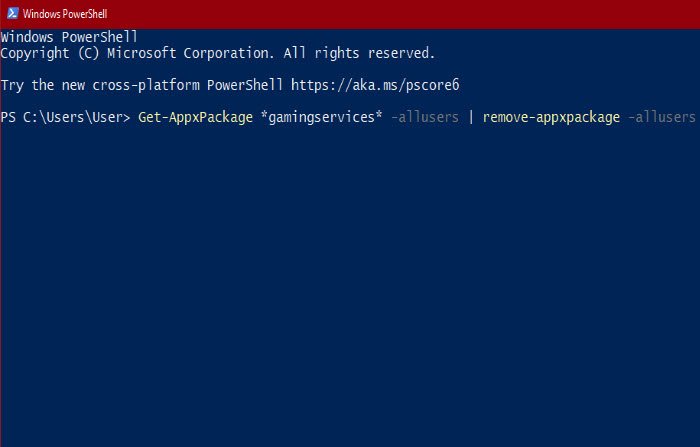
Task: Open the https://aka.ms/pscore6 link
Action: click(x=375, y=85)
